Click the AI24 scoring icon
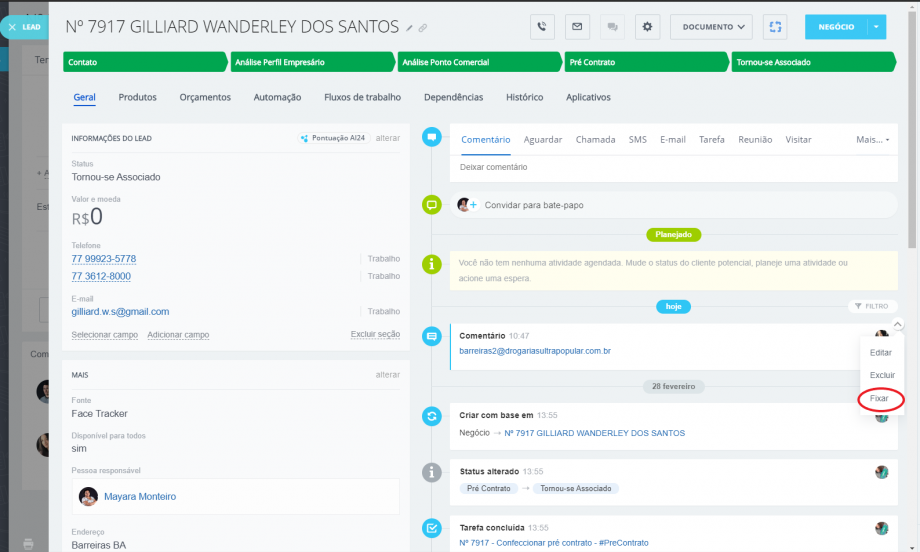This screenshot has height=552, width=920. (304, 138)
